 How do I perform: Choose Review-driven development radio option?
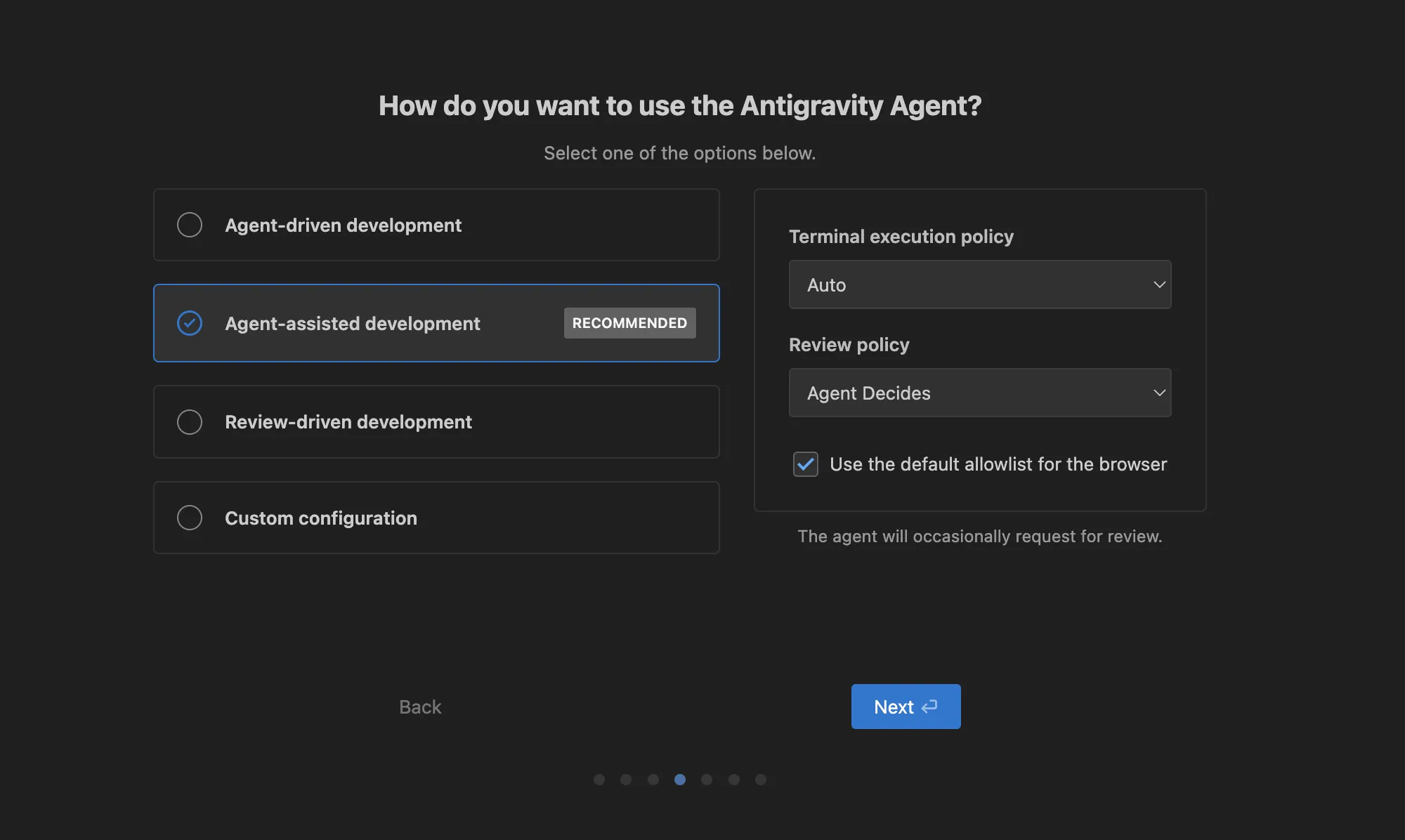pyautogui.click(x=190, y=422)
